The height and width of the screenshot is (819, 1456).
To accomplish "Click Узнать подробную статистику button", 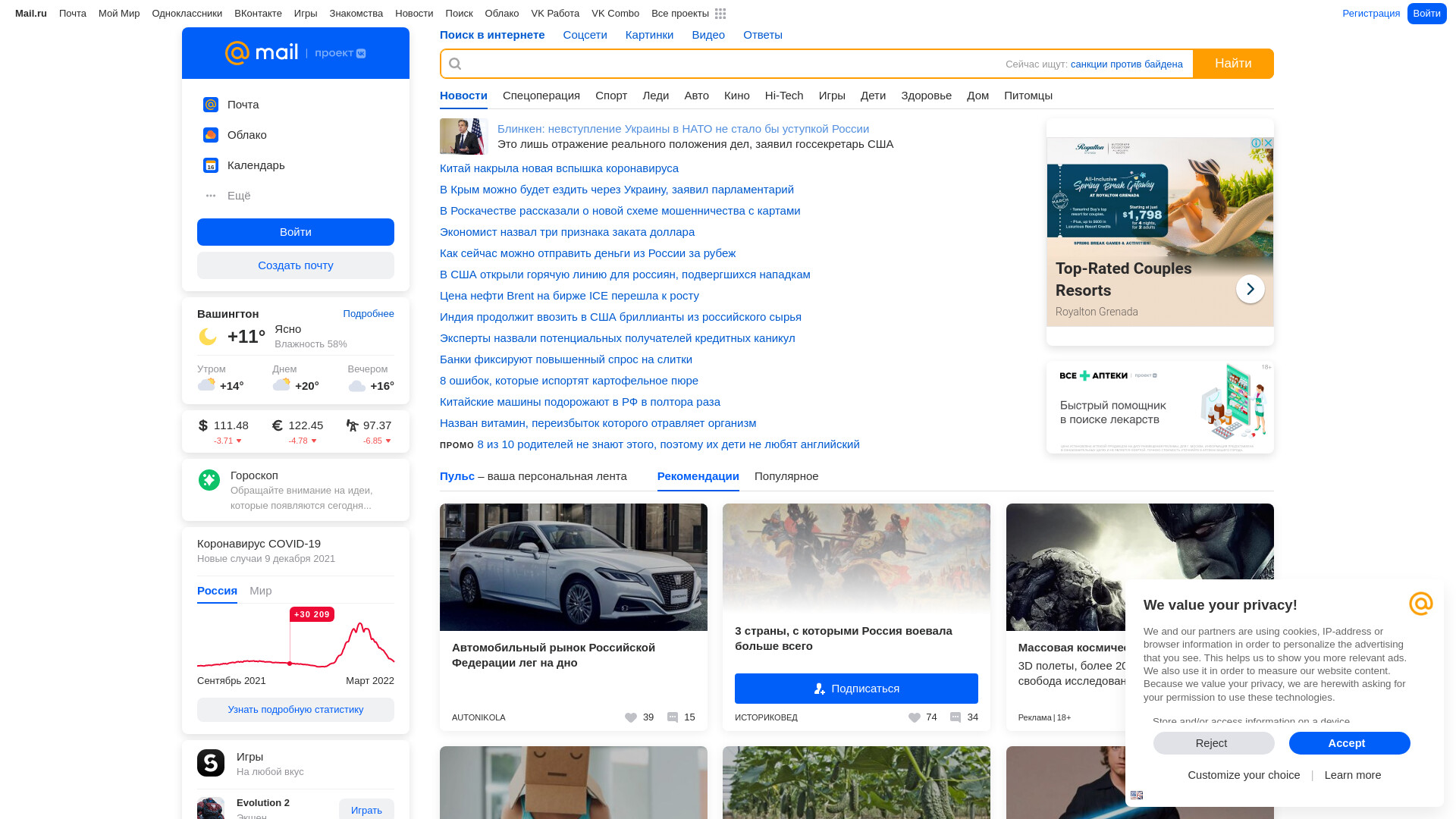I will 296,710.
